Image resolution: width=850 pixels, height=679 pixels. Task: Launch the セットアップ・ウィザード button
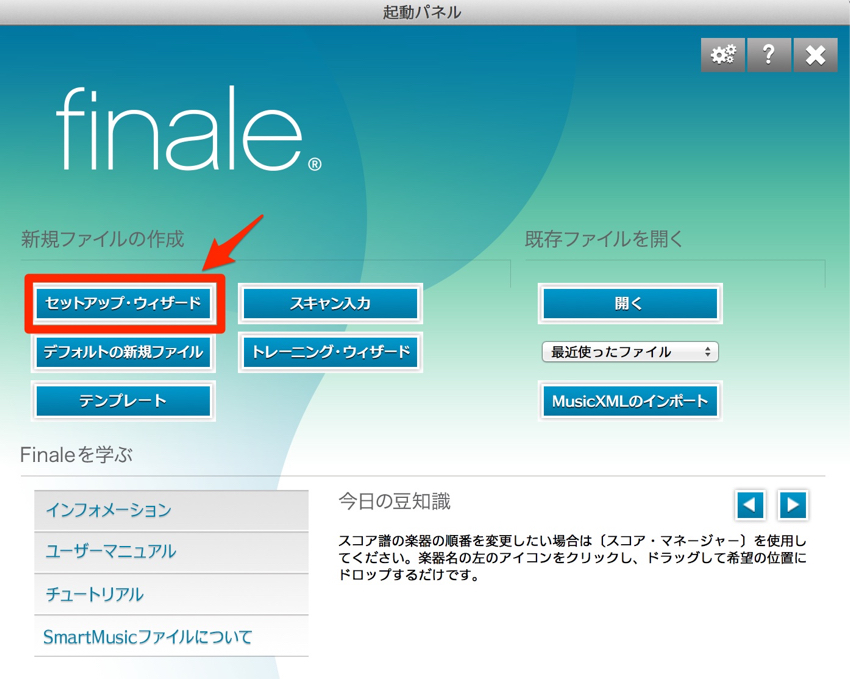pyautogui.click(x=124, y=303)
